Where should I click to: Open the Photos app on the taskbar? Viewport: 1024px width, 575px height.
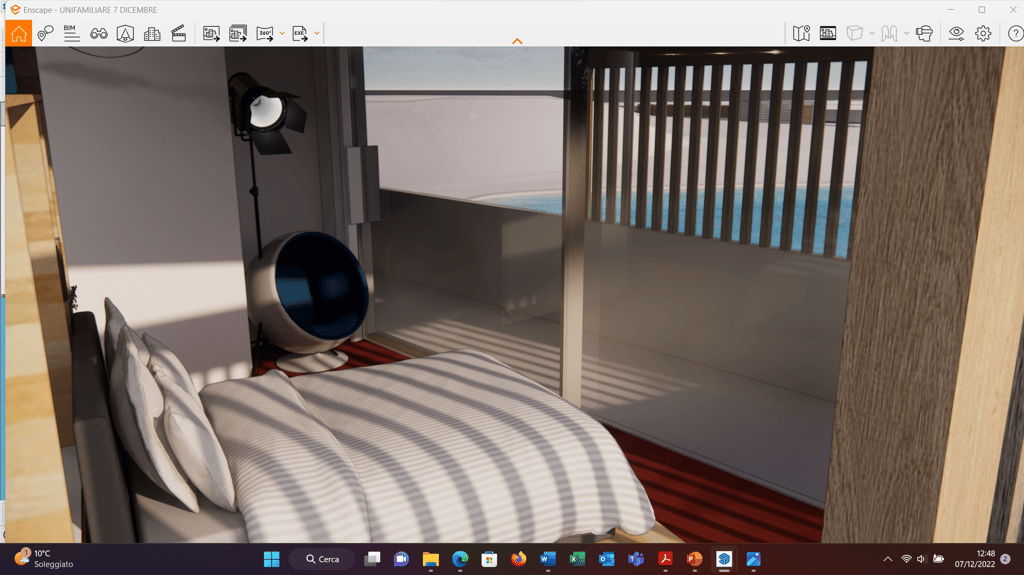point(753,559)
